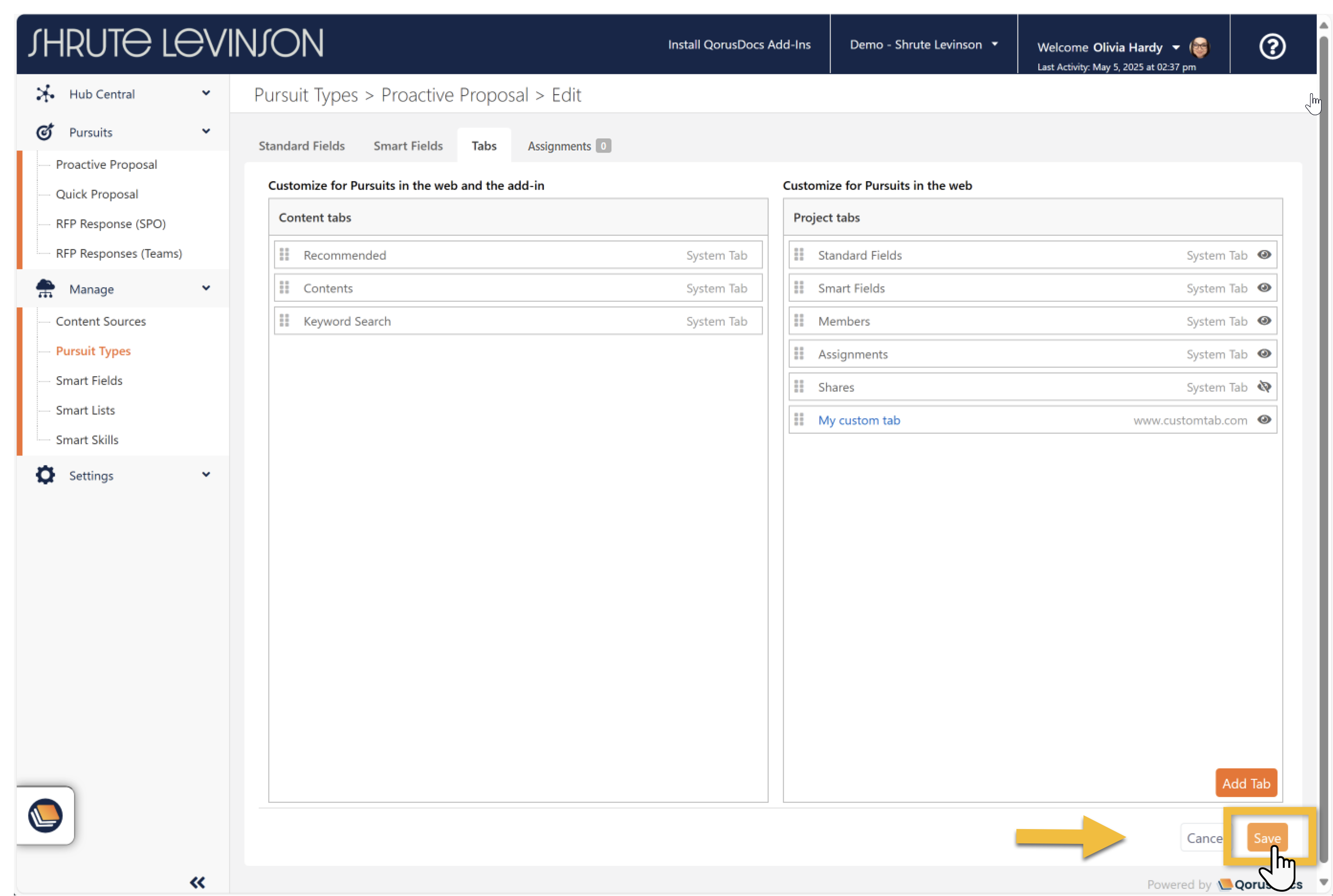Open the My custom tab link
This screenshot has height=896, width=1333.
coord(859,420)
